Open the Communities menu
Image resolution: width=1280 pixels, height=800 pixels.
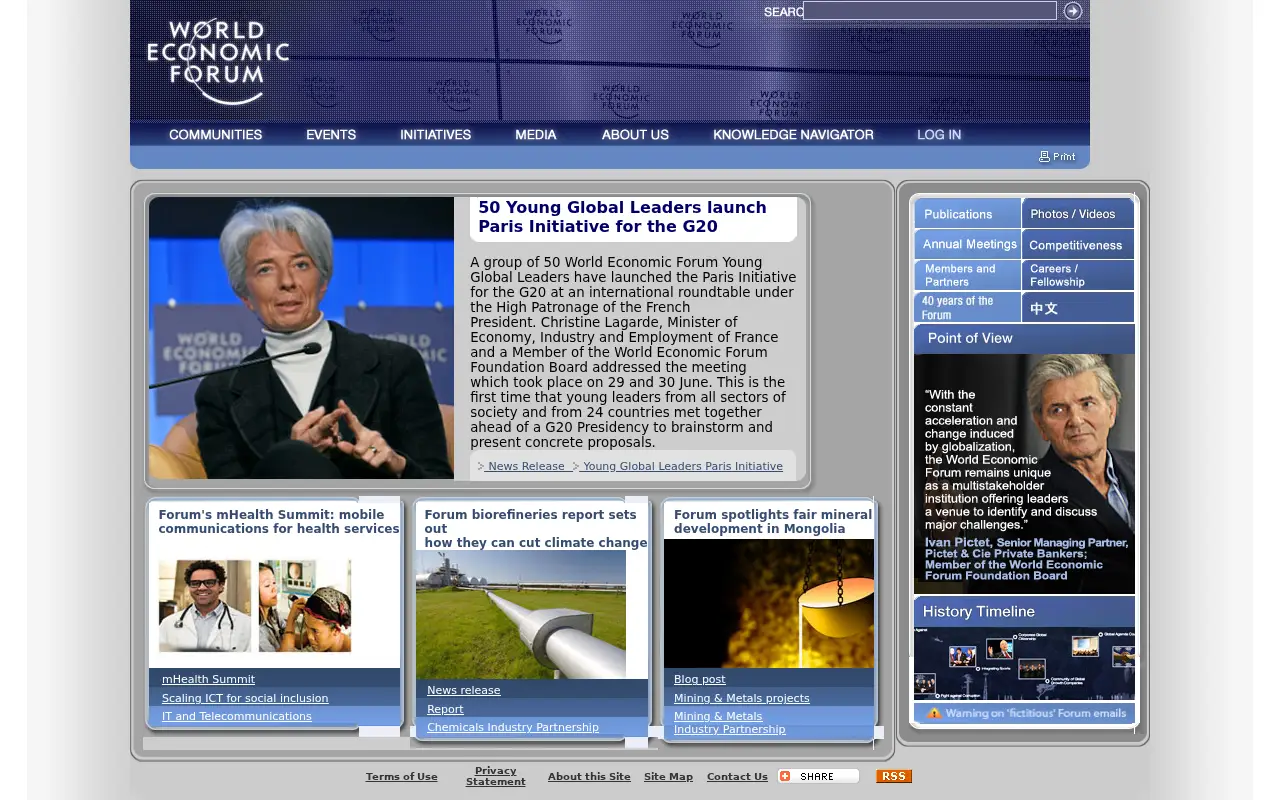tap(216, 135)
